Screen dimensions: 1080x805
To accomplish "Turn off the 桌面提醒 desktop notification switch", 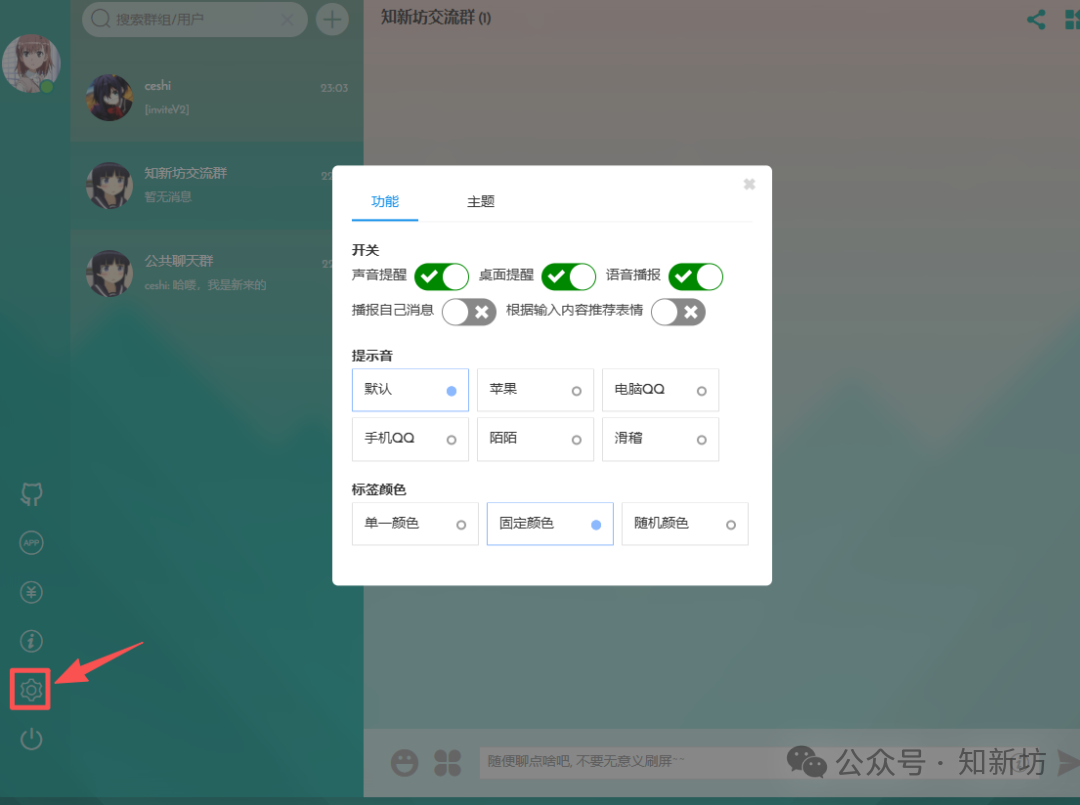I will [568, 276].
